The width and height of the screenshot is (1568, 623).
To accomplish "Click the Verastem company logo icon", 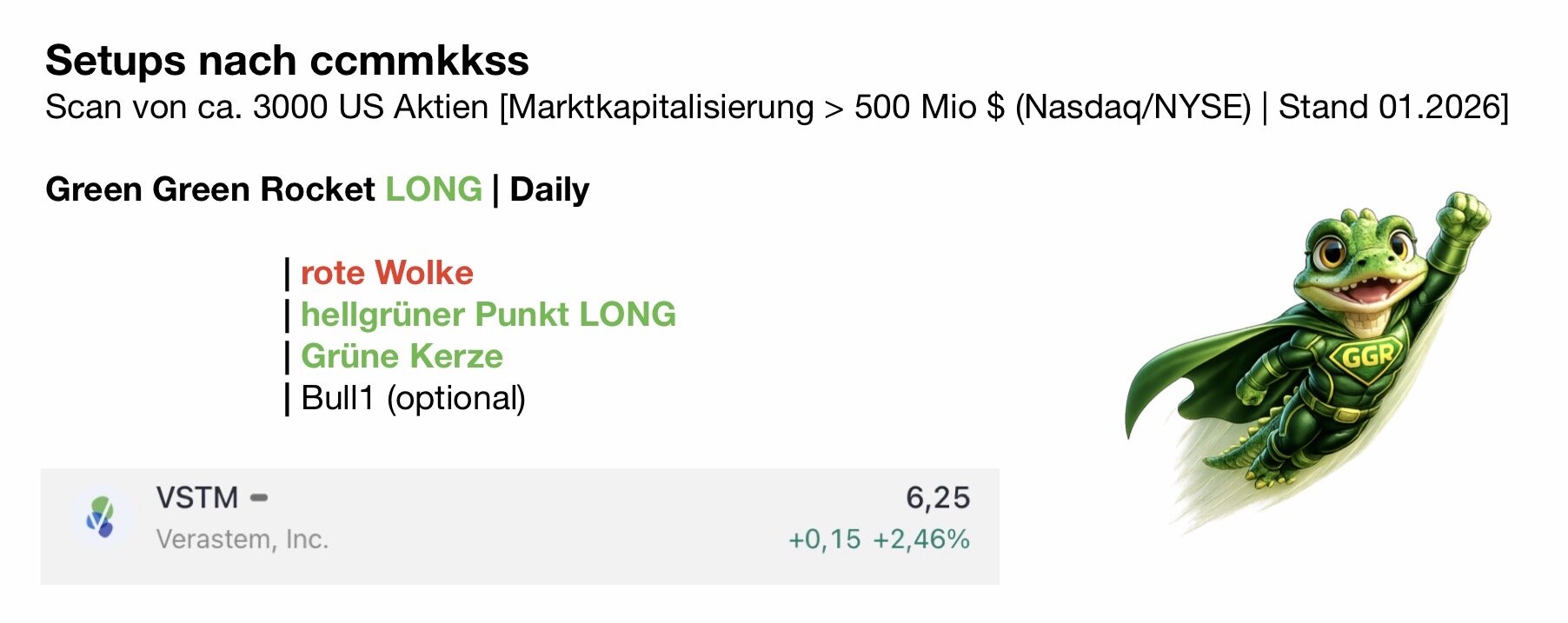I will 101,517.
